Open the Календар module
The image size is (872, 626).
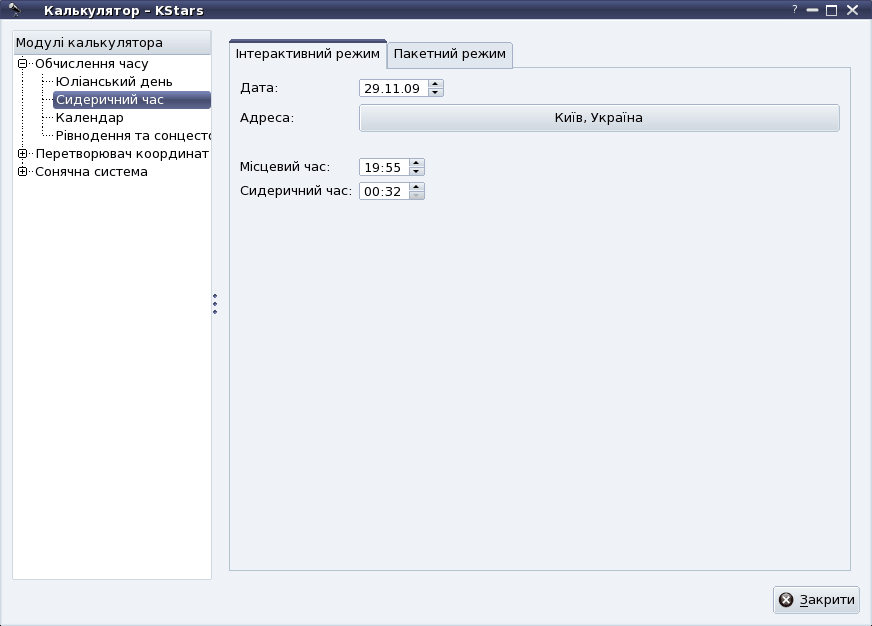click(89, 118)
